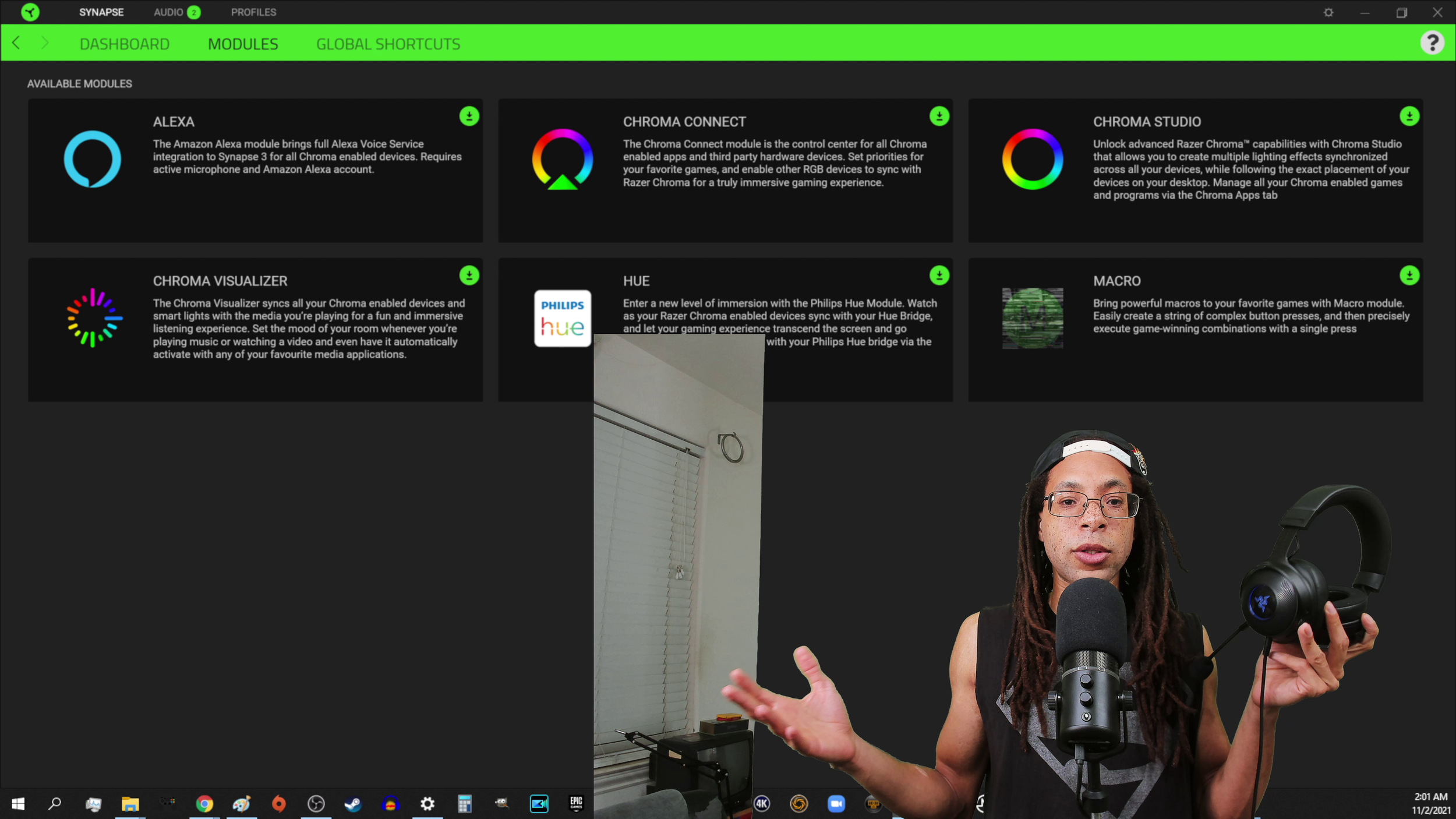
Task: Go forward with the right arrow
Action: [45, 43]
